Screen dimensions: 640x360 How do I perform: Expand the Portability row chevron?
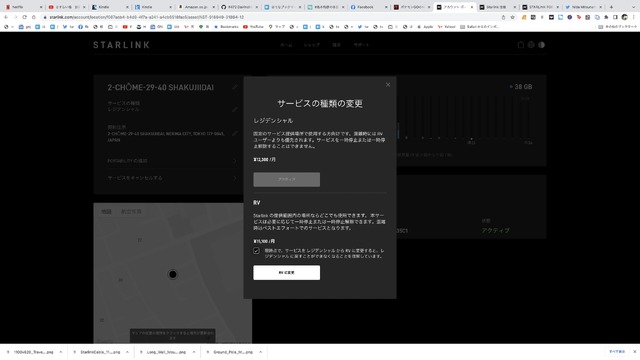tap(235, 161)
